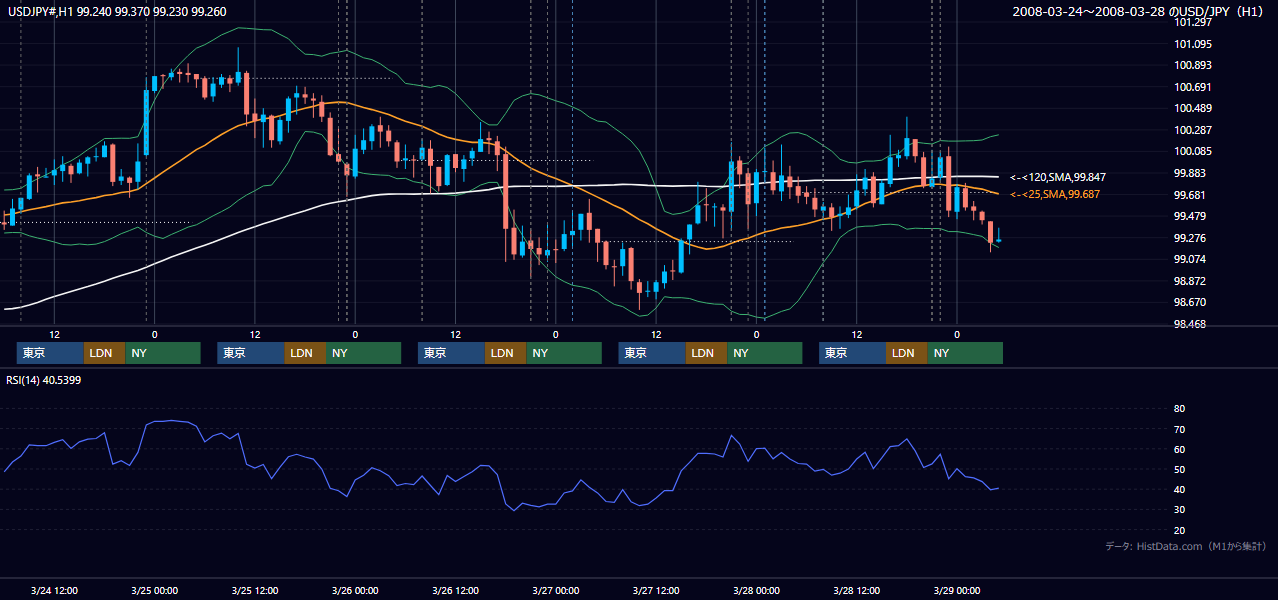
Task: Click the RSI 70 level label
Action: click(x=1180, y=429)
